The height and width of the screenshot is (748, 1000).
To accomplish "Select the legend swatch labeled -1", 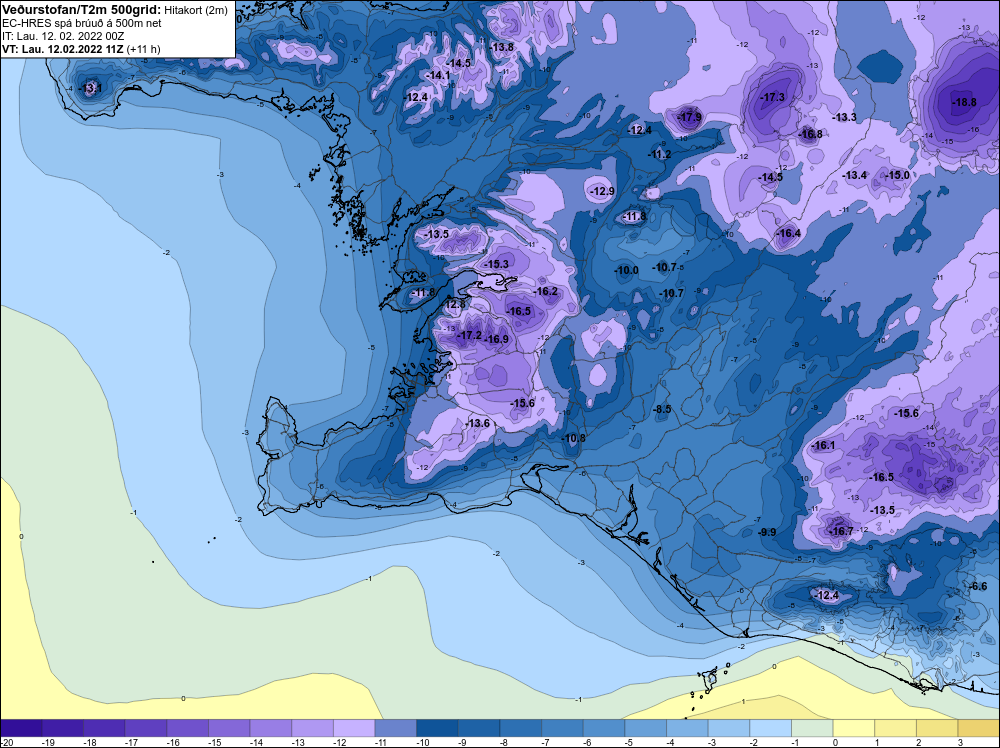I will (x=812, y=728).
